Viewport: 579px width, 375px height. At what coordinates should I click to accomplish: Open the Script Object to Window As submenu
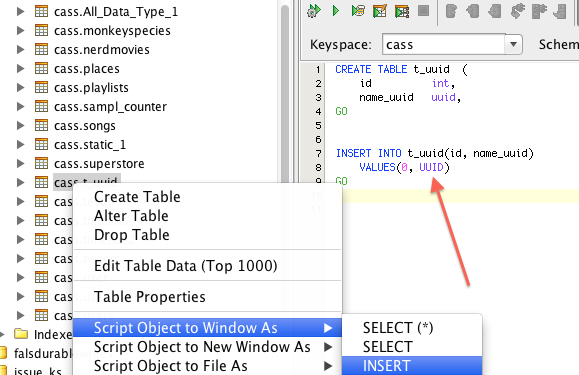207,328
